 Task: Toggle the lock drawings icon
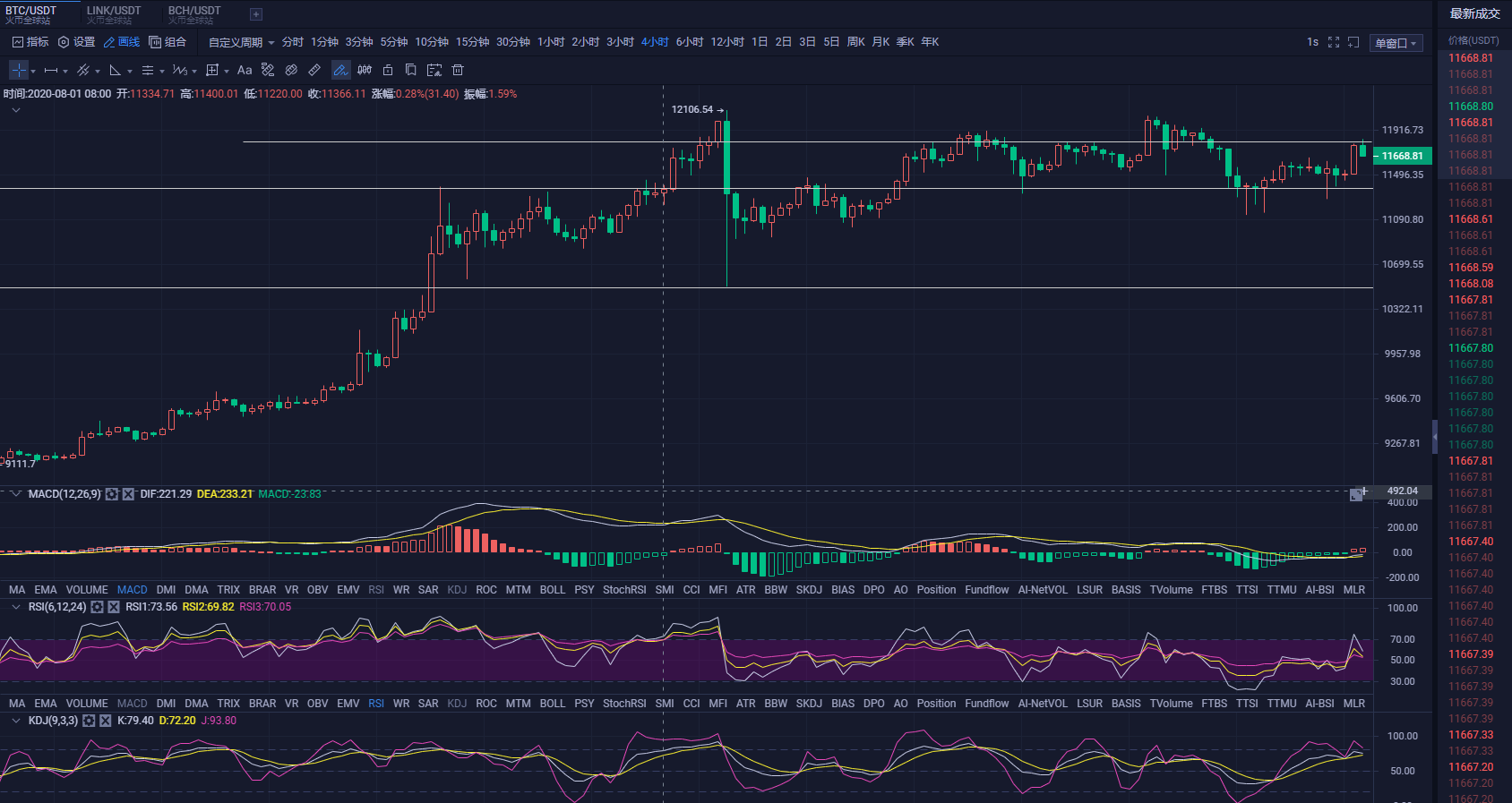point(388,70)
